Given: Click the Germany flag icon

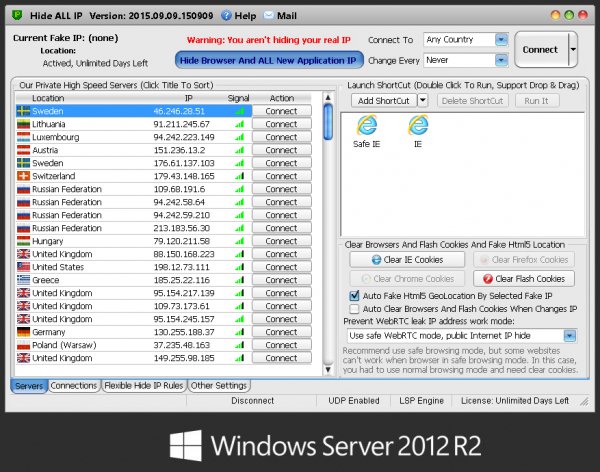Looking at the screenshot, I should (x=23, y=332).
